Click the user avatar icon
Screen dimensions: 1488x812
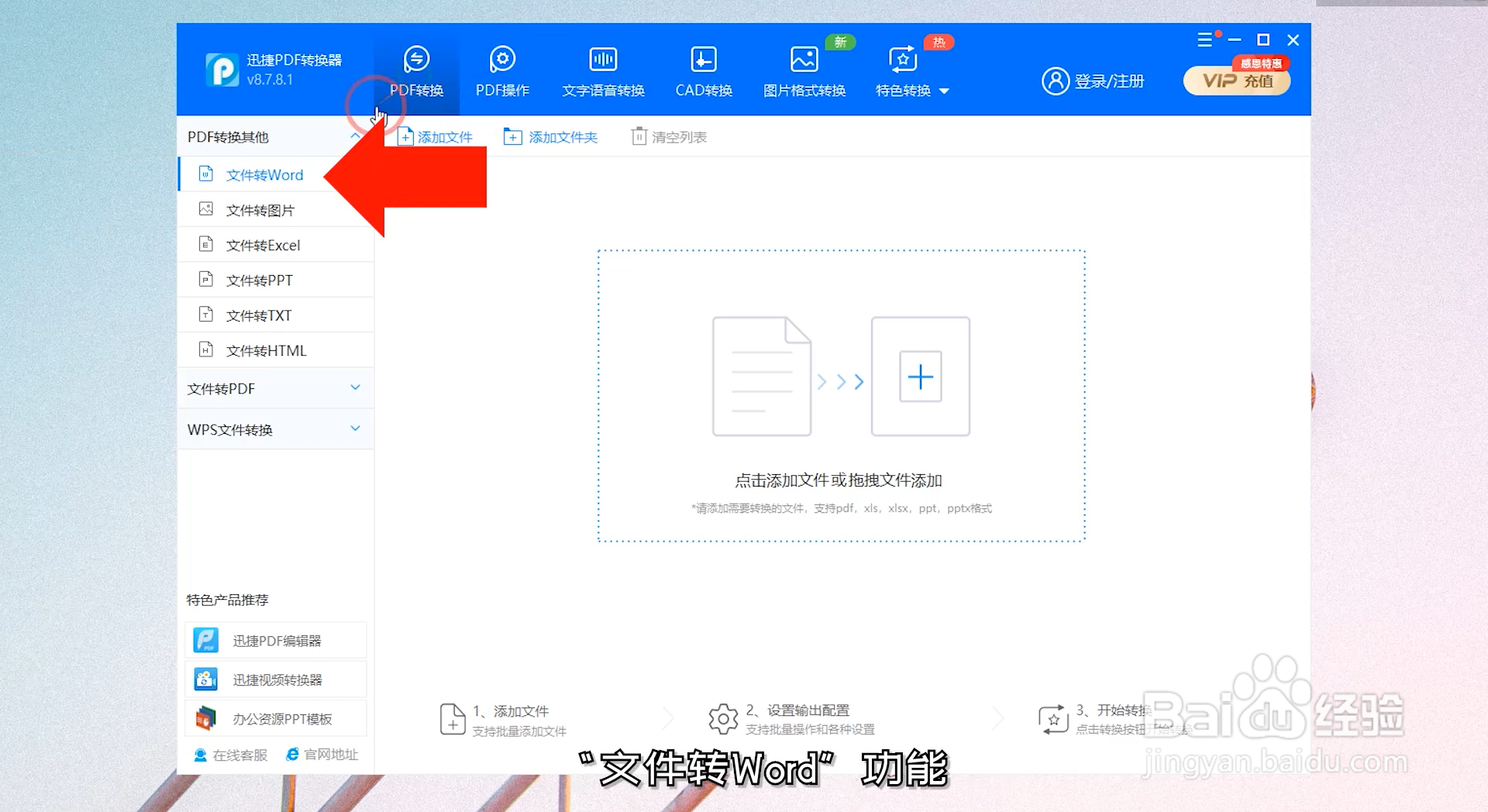coord(1056,81)
